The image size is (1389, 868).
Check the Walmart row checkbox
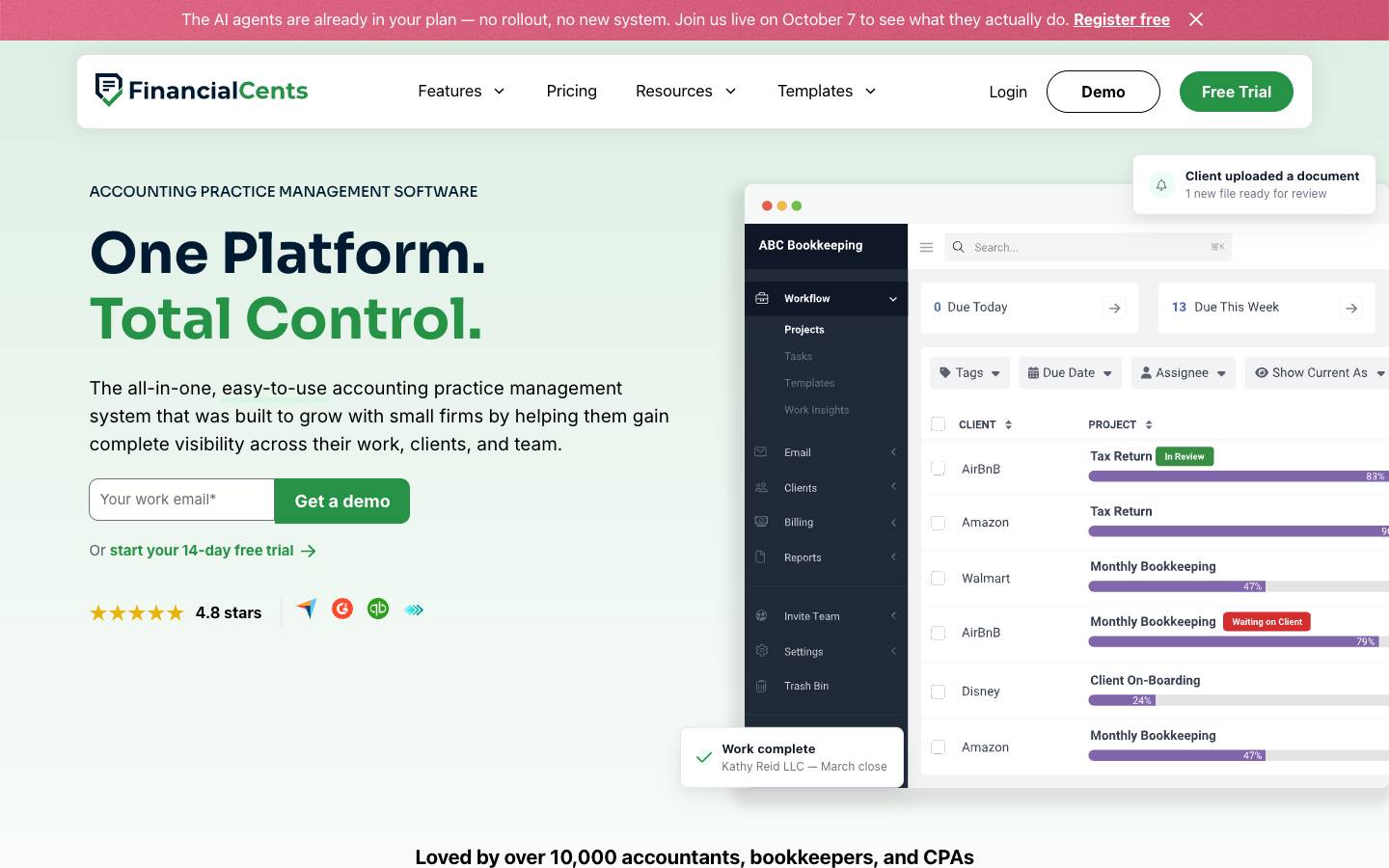pyautogui.click(x=938, y=578)
